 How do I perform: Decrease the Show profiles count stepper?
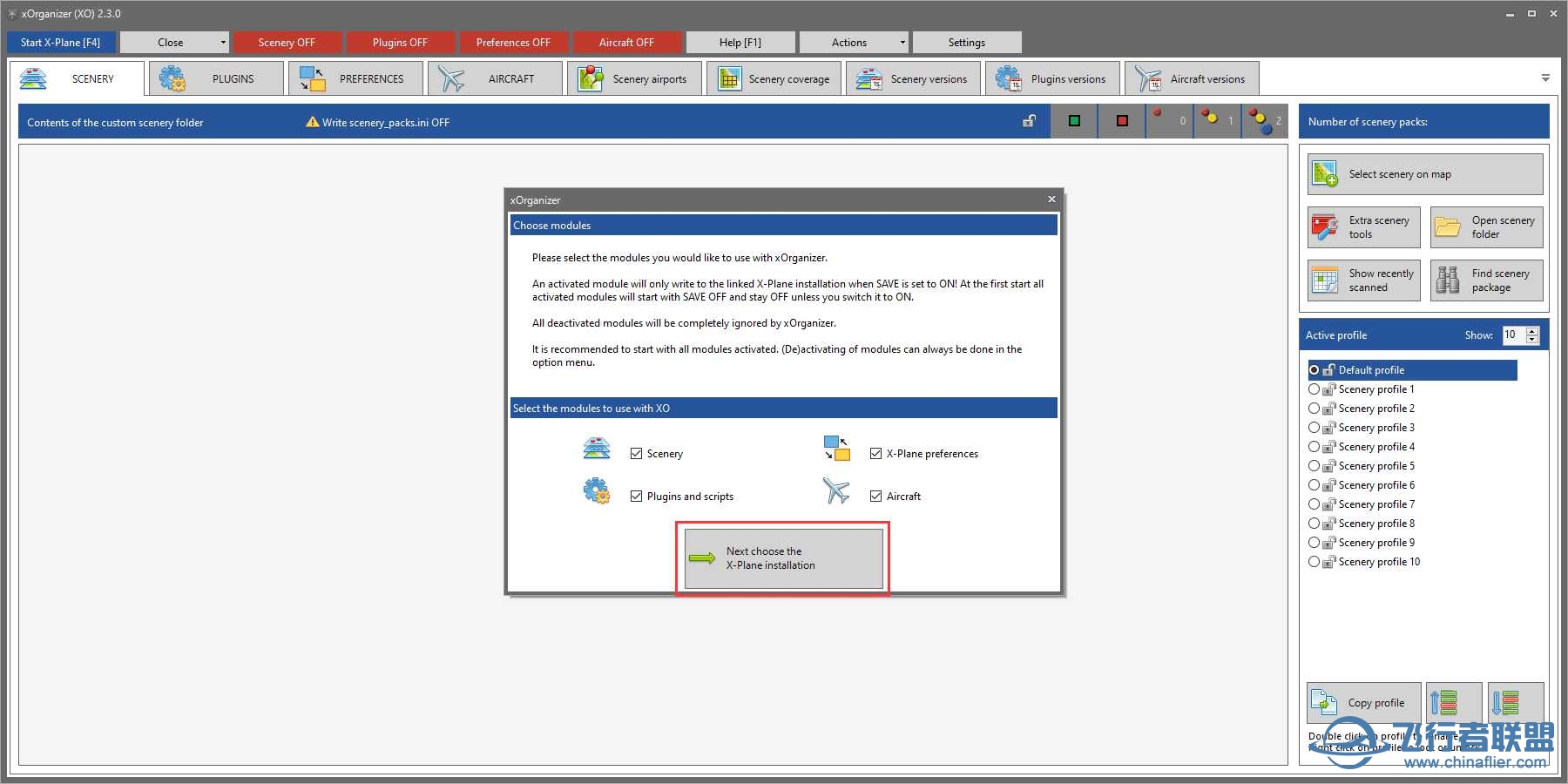(1532, 340)
